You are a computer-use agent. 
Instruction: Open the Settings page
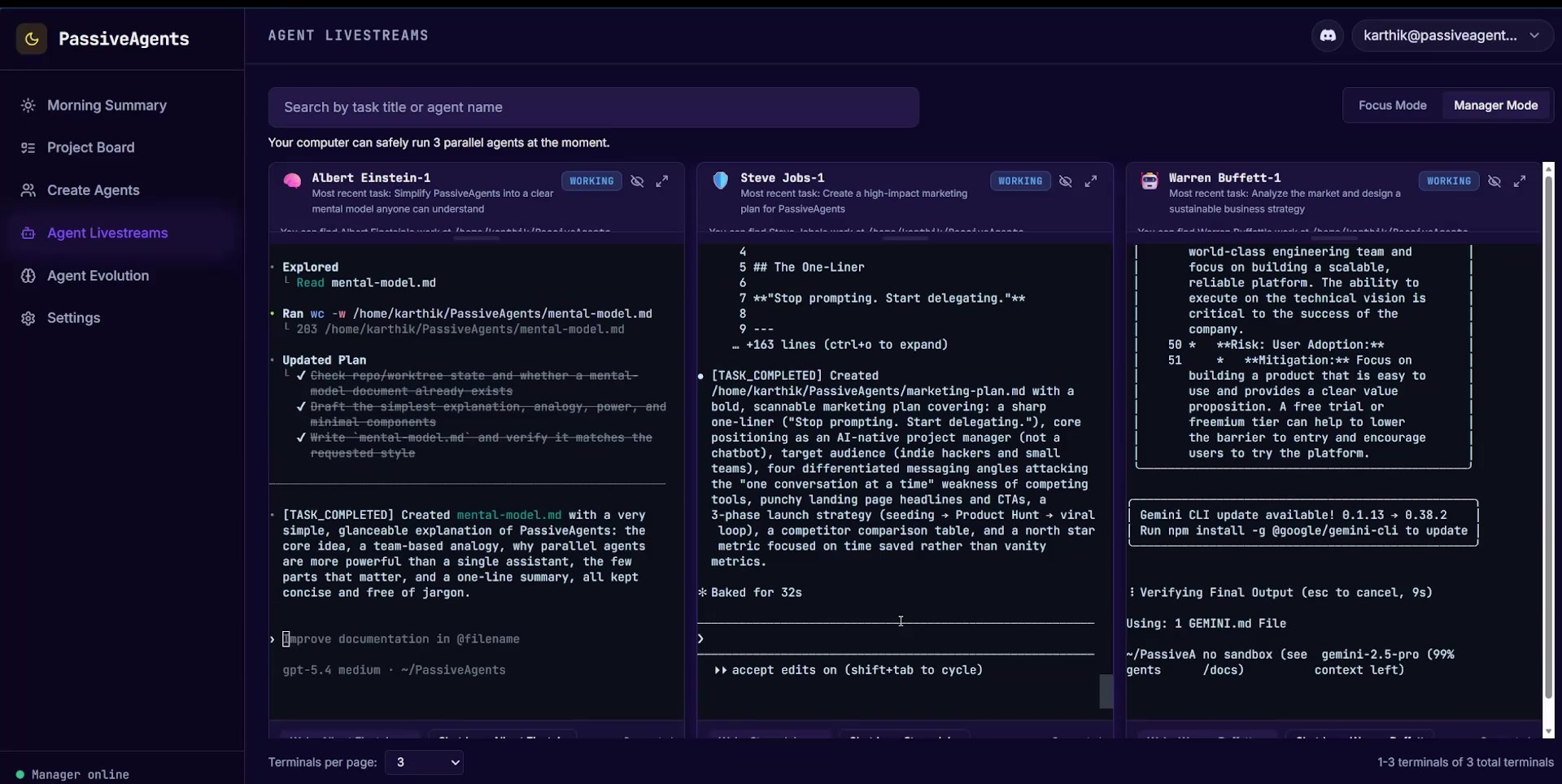click(x=73, y=318)
